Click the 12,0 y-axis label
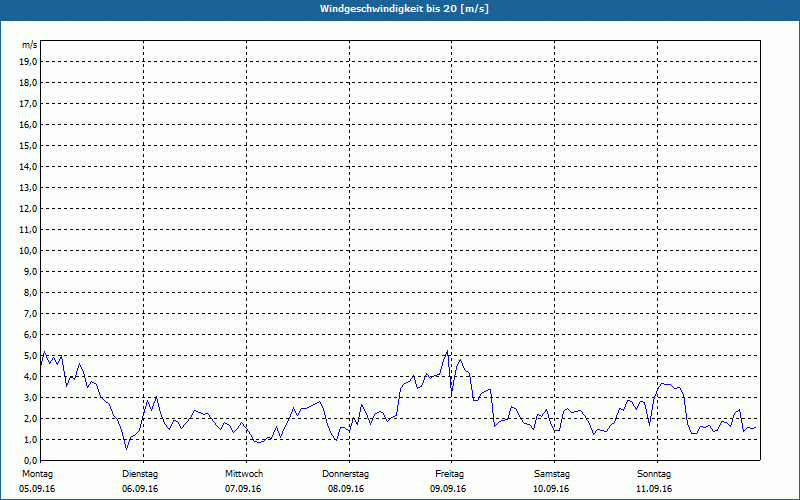The width and height of the screenshot is (800, 500). (x=27, y=208)
